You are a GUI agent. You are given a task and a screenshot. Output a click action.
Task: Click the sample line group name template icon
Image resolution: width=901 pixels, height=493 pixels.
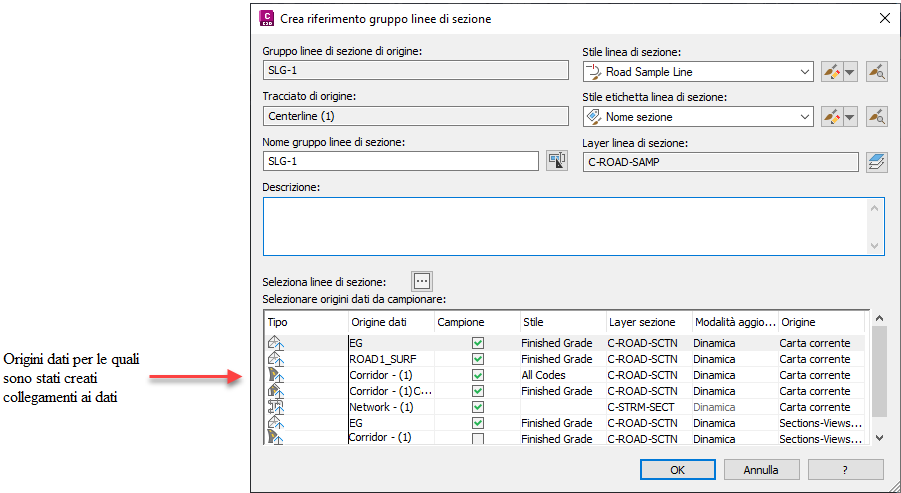(557, 161)
